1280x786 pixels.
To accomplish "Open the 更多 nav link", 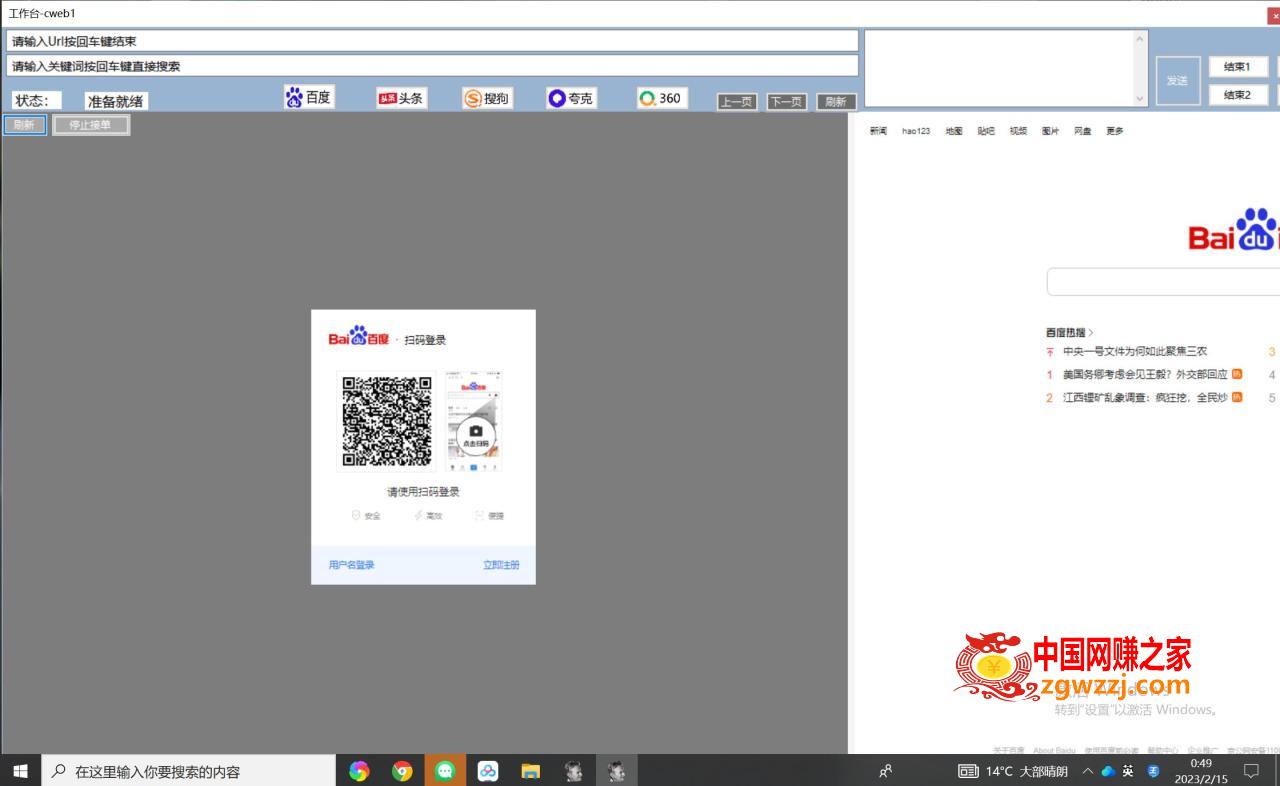I will [x=1115, y=131].
